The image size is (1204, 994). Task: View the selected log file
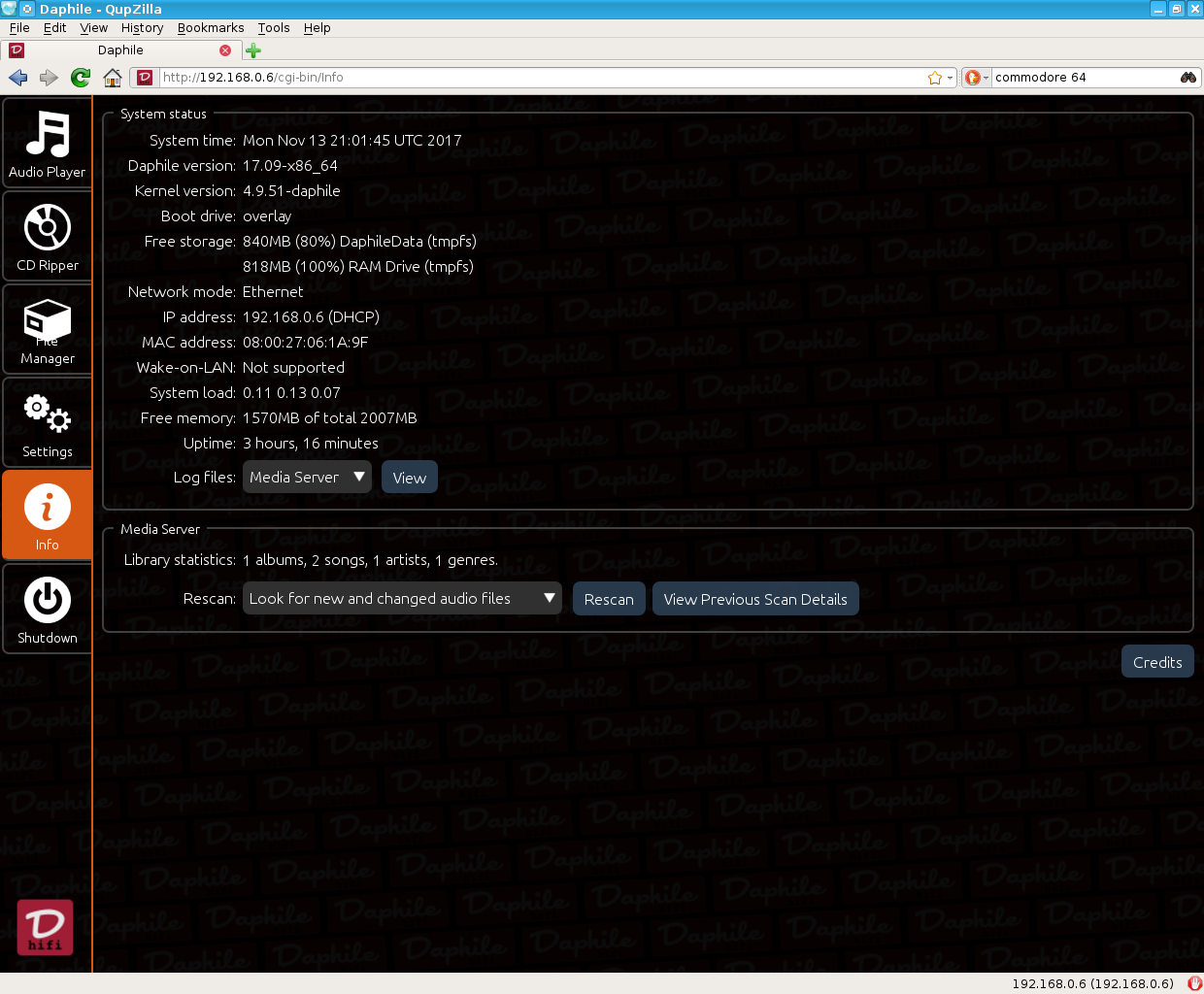pos(410,478)
